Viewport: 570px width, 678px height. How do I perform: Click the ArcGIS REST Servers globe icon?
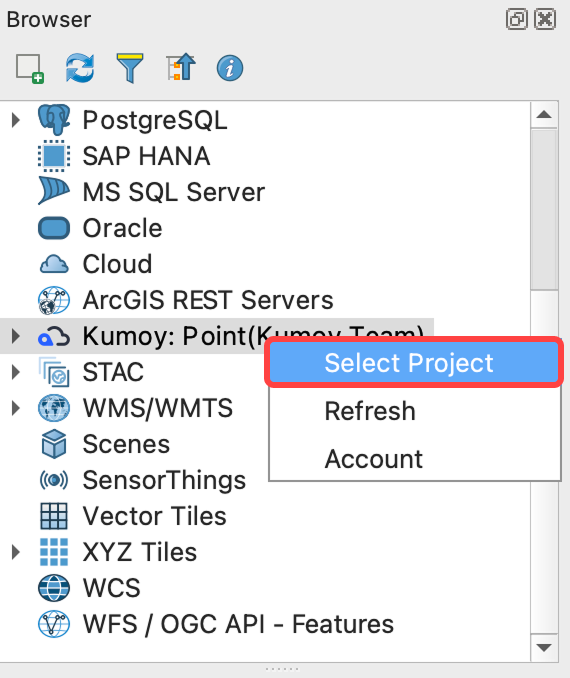(54, 300)
